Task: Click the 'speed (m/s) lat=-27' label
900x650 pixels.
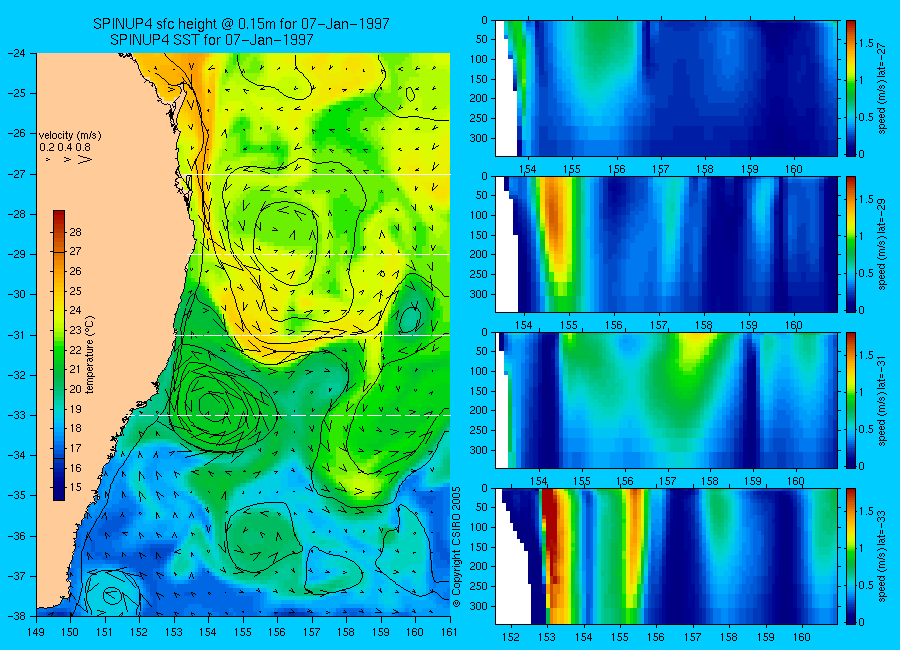Action: [882, 88]
